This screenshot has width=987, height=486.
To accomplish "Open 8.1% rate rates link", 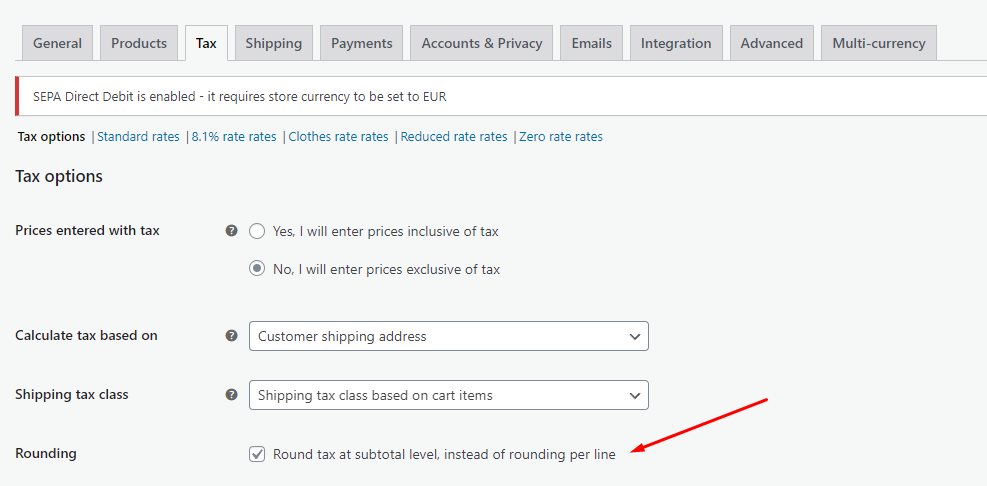I will click(x=234, y=137).
